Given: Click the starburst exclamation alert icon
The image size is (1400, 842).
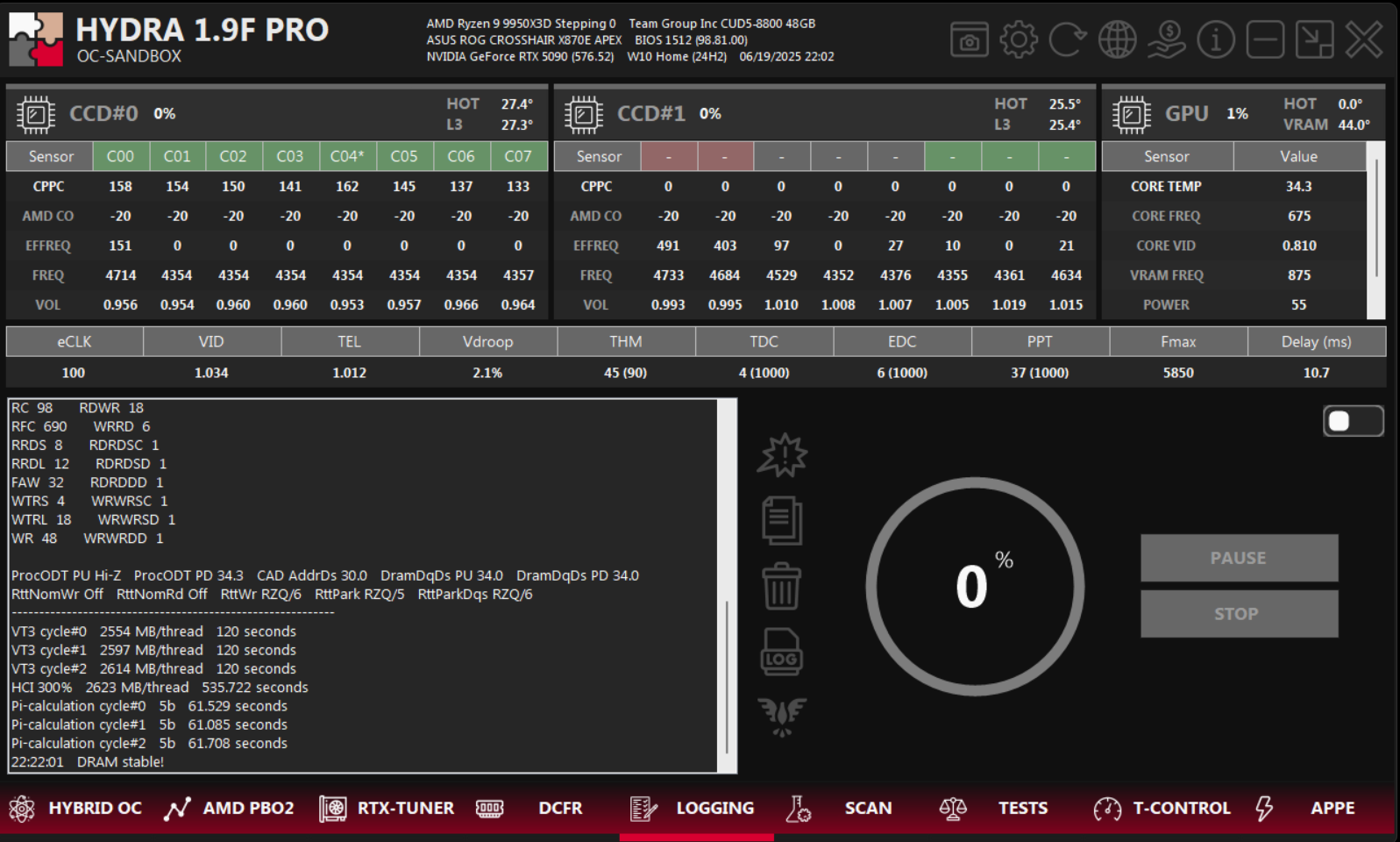Looking at the screenshot, I should coord(781,455).
